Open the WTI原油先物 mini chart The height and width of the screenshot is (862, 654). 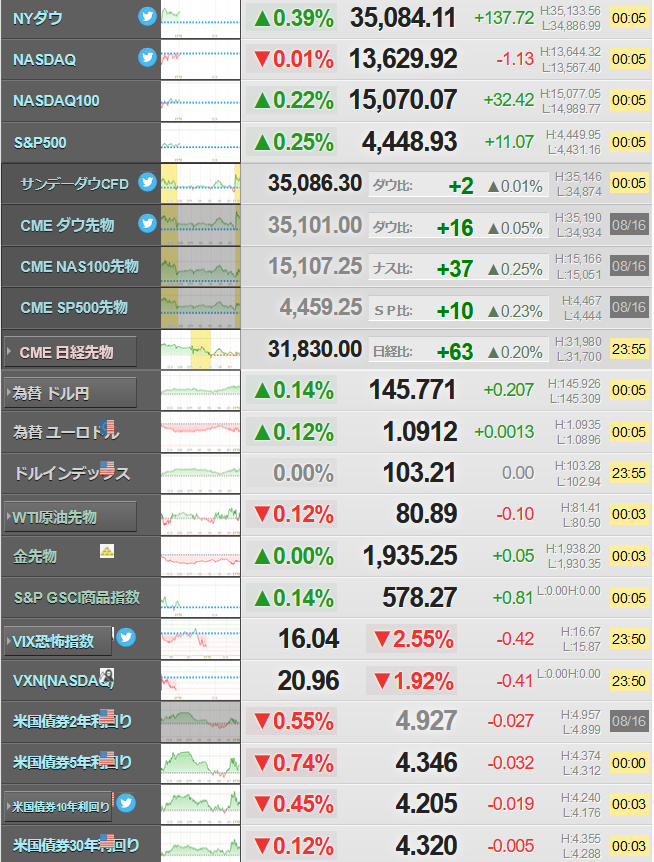click(201, 515)
